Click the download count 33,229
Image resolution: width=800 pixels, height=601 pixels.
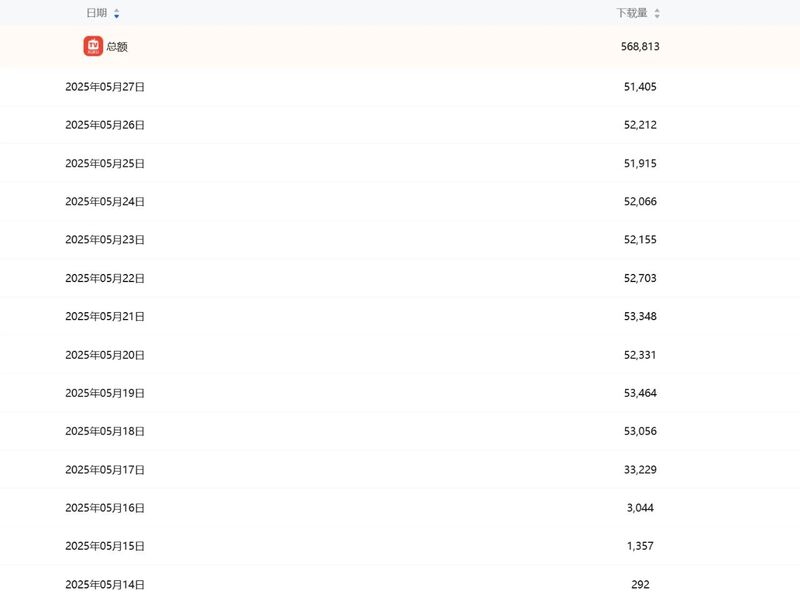640,470
